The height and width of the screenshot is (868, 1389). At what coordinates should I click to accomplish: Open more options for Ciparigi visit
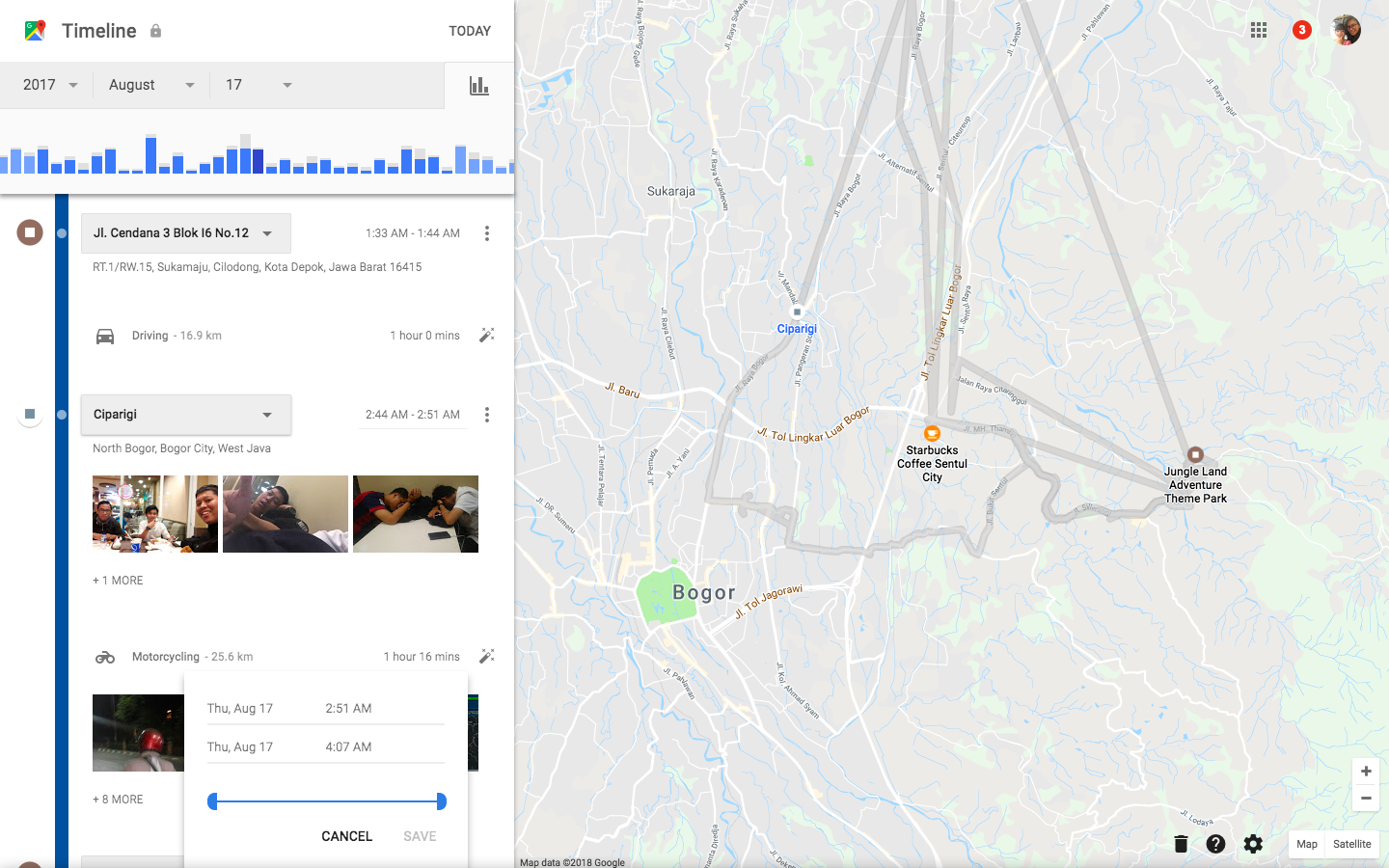pos(487,415)
